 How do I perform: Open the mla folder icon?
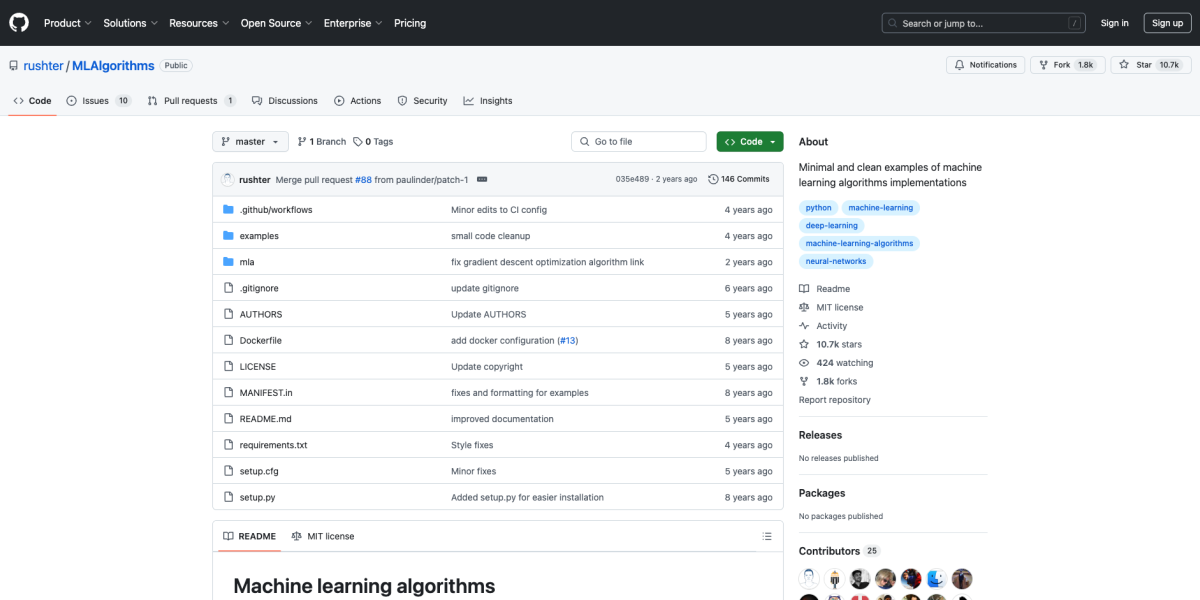[228, 261]
